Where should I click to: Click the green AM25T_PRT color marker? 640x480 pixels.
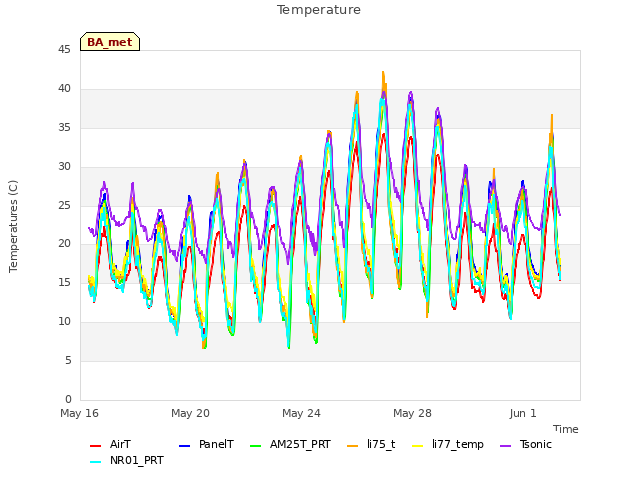pyautogui.click(x=255, y=446)
